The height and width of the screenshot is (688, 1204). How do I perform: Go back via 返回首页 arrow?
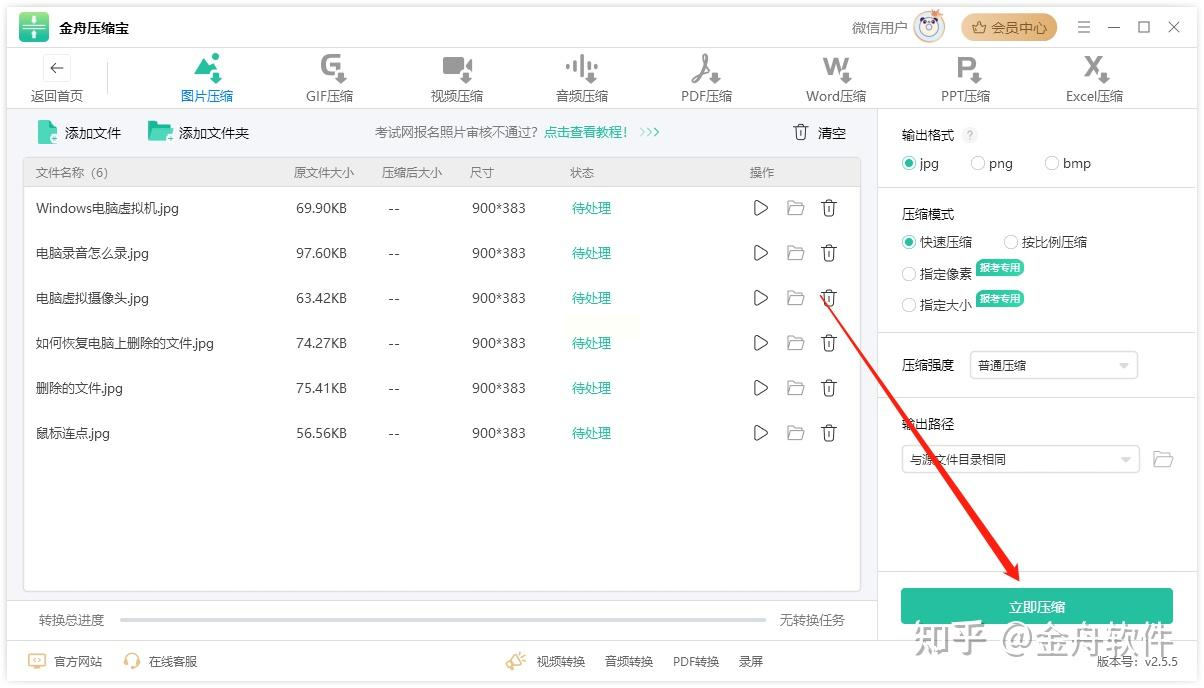pyautogui.click(x=57, y=69)
